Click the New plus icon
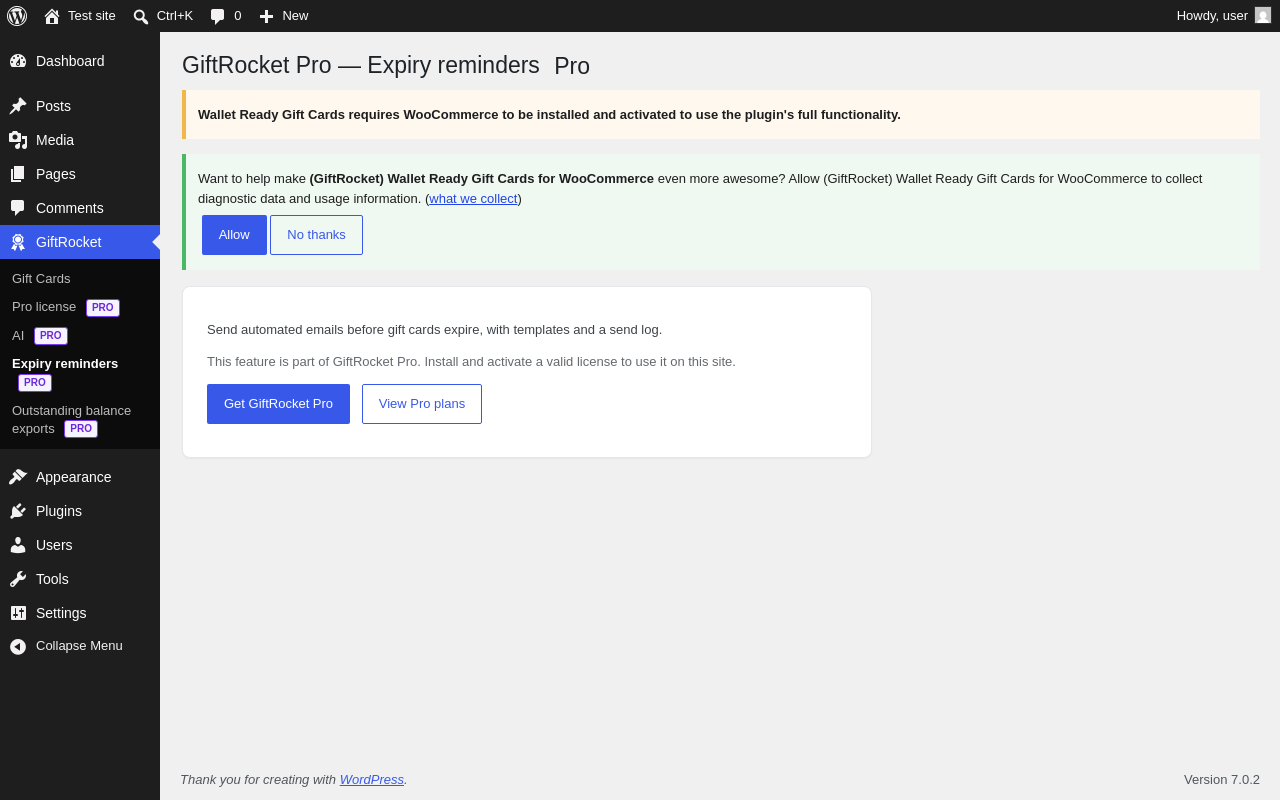This screenshot has width=1280, height=800. (266, 16)
